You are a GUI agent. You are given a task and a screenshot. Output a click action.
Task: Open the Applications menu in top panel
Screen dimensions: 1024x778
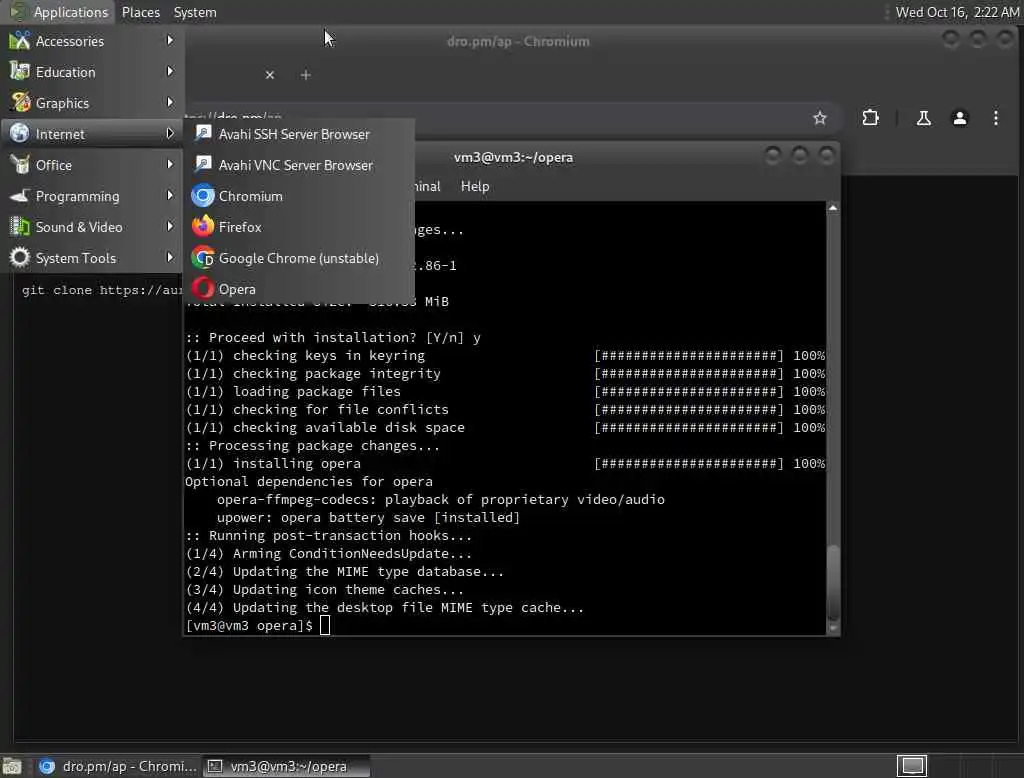pos(71,12)
